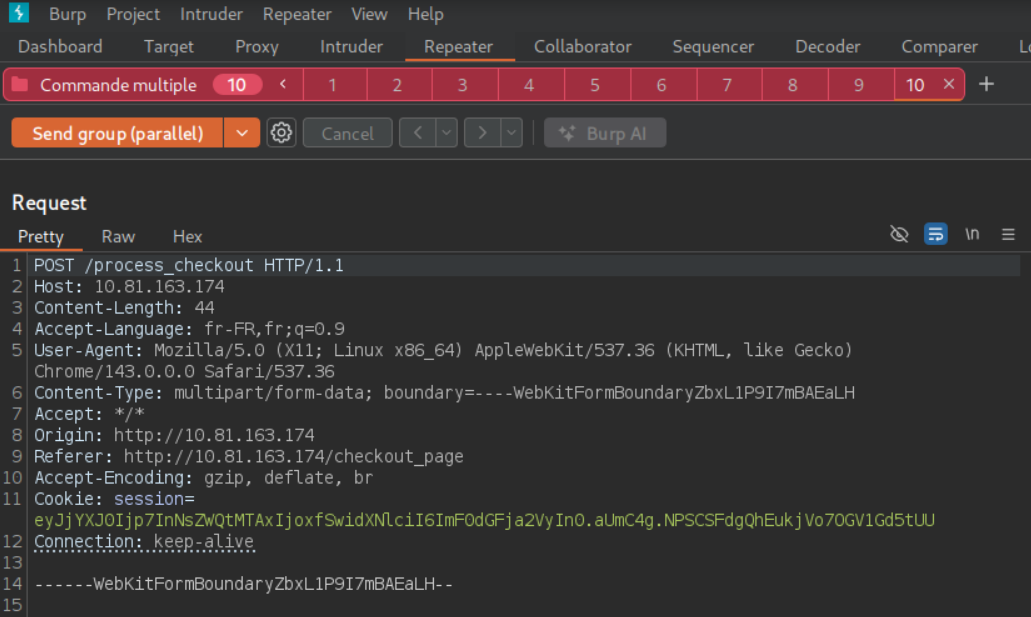The width and height of the screenshot is (1031, 617).
Task: Switch to the Decoder tab
Action: click(827, 47)
